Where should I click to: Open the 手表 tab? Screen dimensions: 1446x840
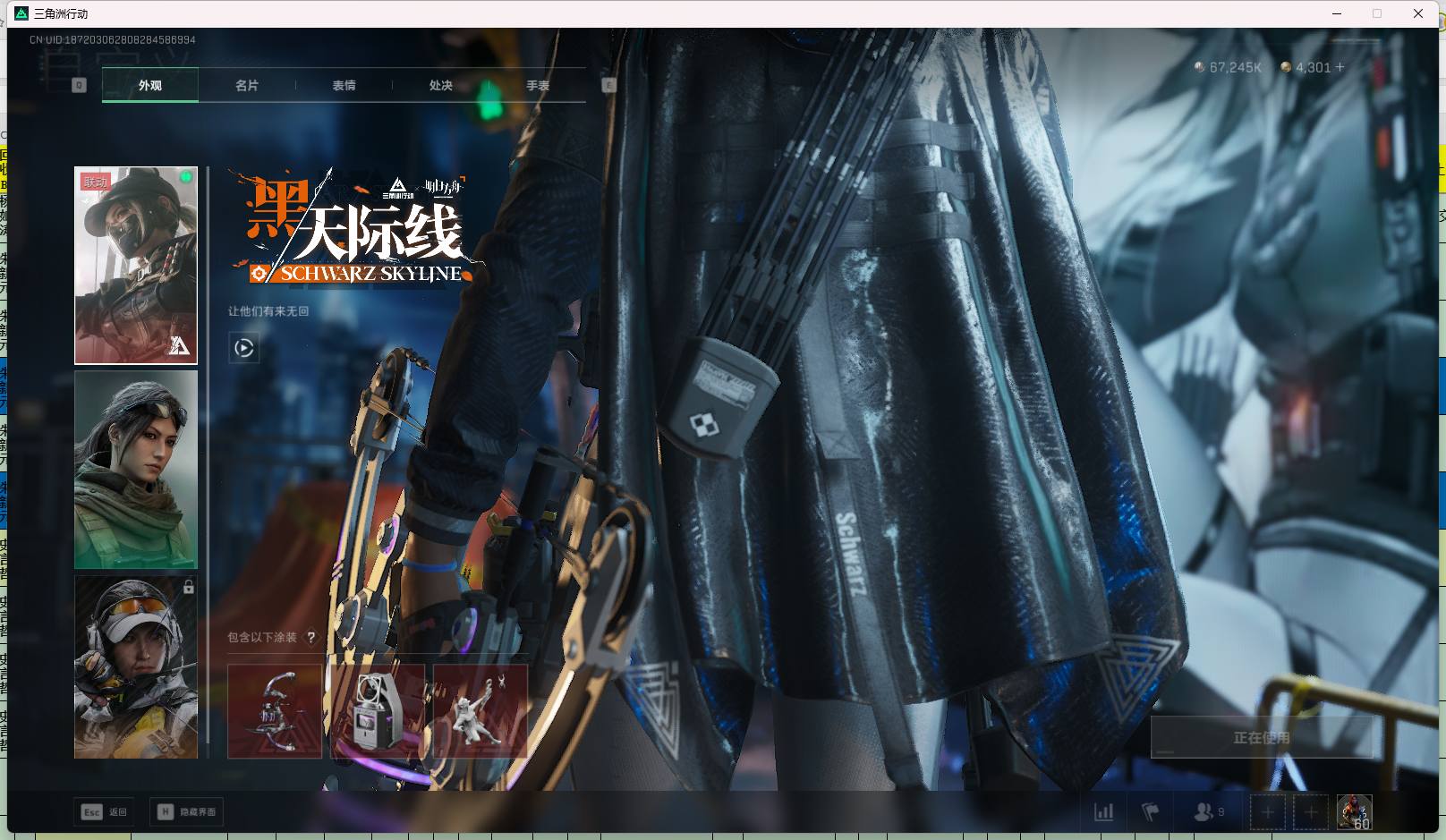tap(537, 86)
